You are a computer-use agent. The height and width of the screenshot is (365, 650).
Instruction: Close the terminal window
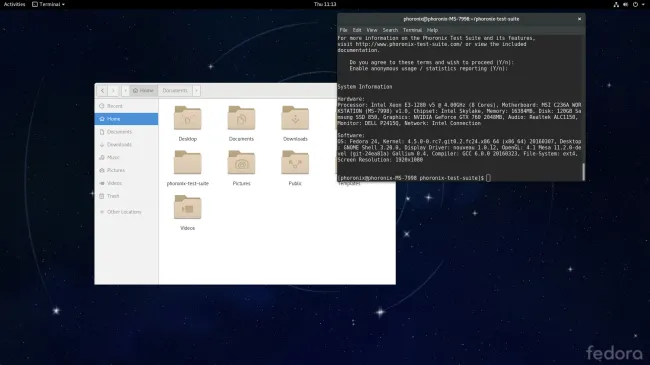click(x=580, y=19)
